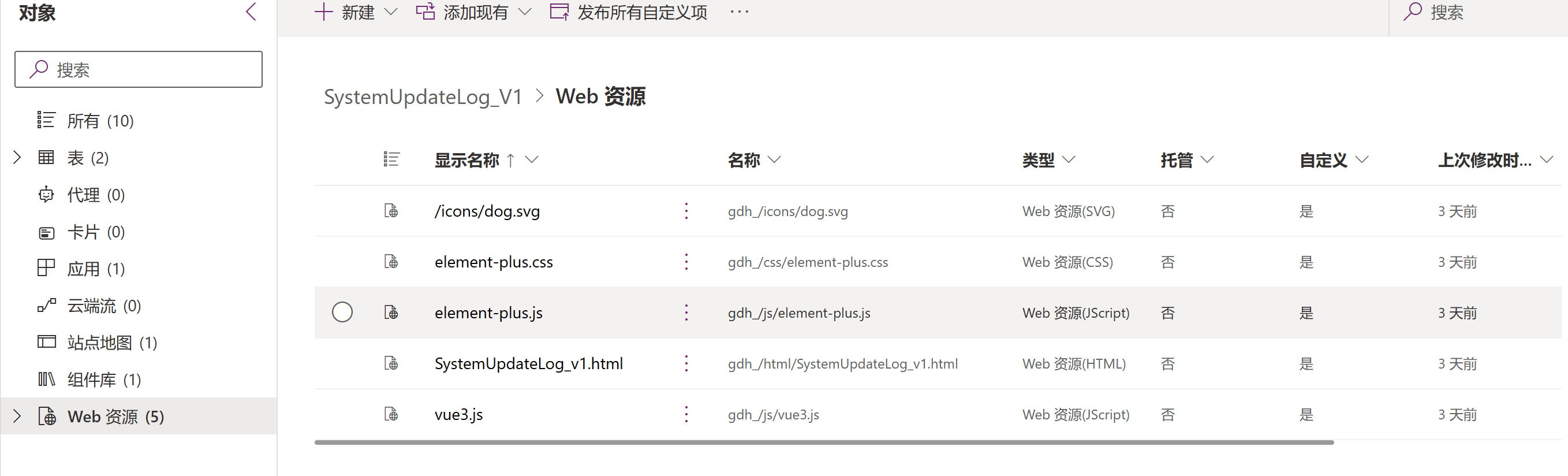Open more options for vue3.js
The height and width of the screenshot is (476, 1568).
click(x=686, y=414)
